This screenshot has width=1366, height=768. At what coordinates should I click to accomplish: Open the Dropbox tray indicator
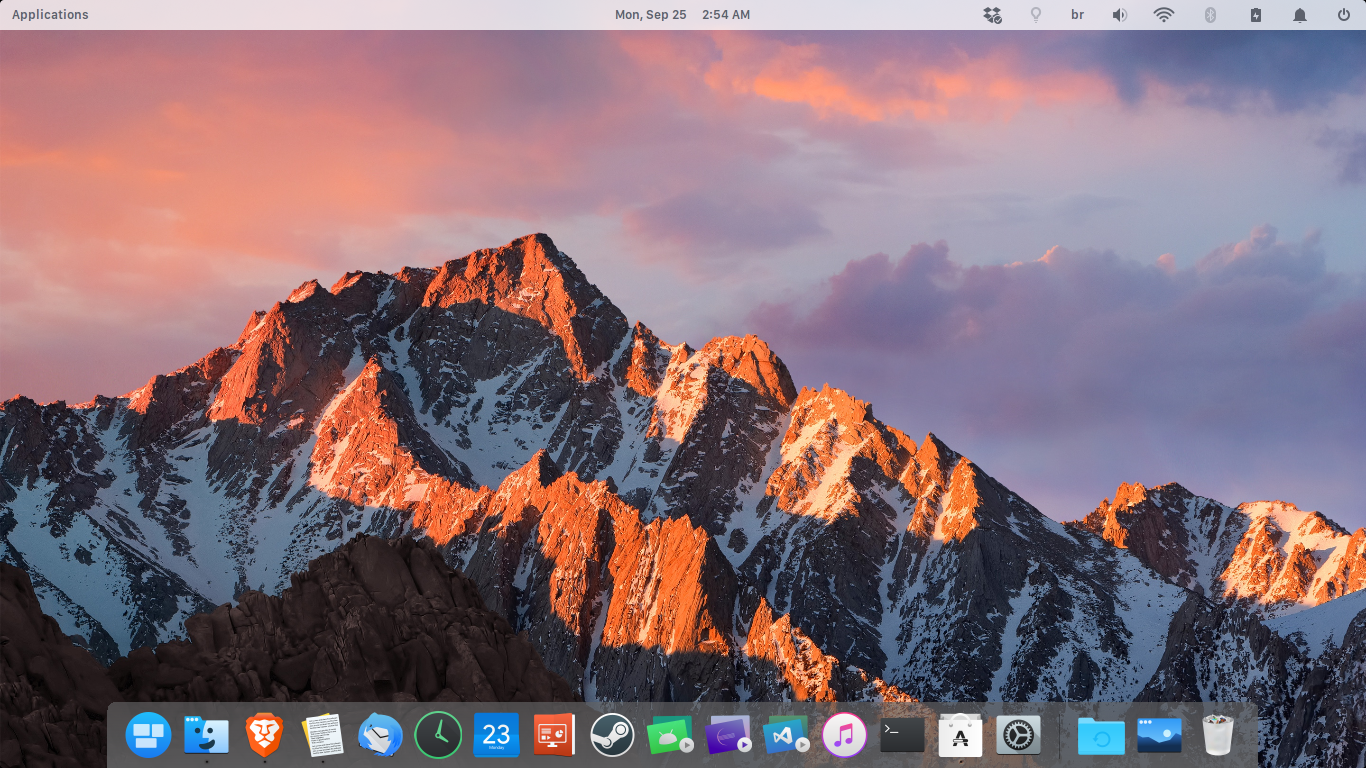coord(992,14)
